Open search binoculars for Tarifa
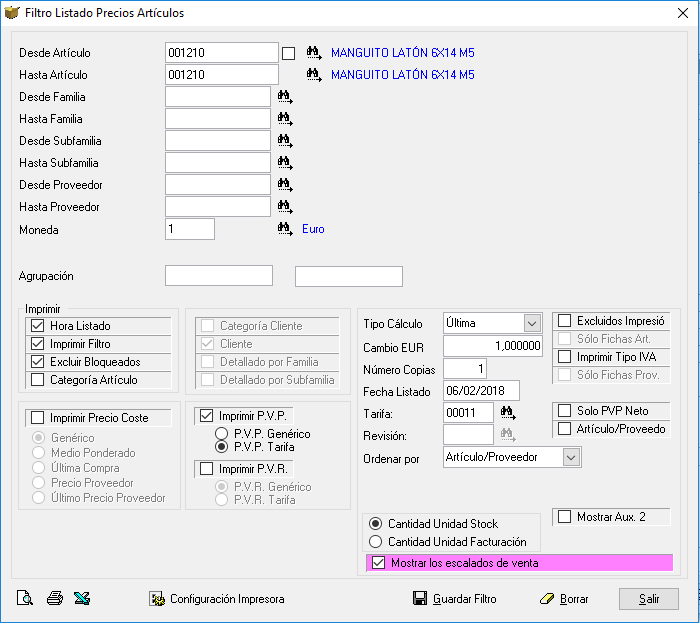The image size is (700, 623). point(508,413)
